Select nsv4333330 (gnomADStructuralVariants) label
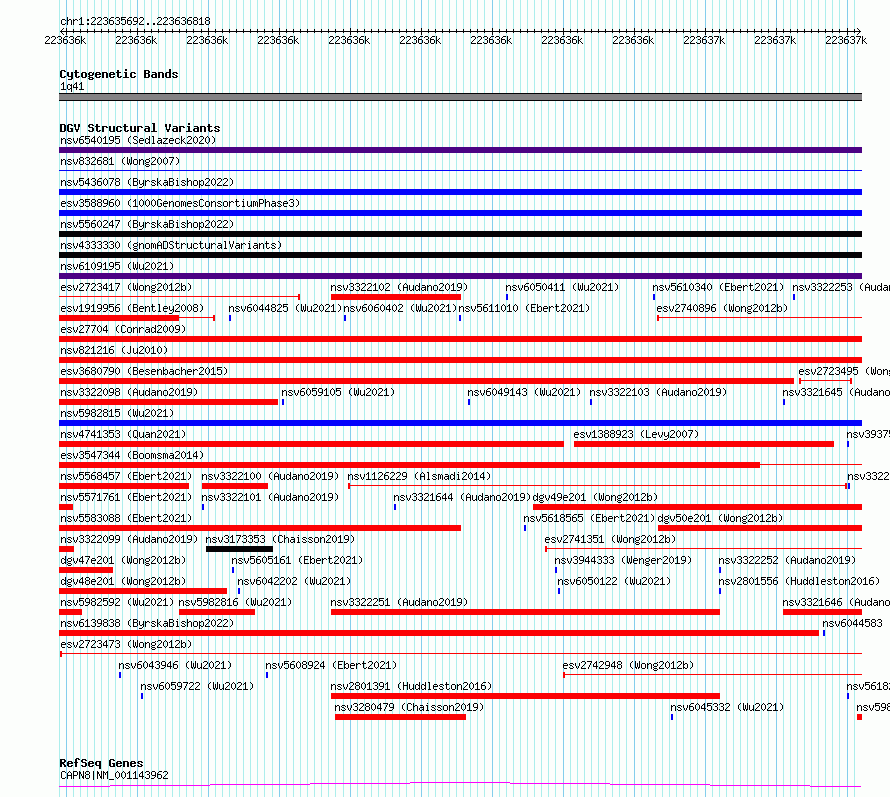 171,245
